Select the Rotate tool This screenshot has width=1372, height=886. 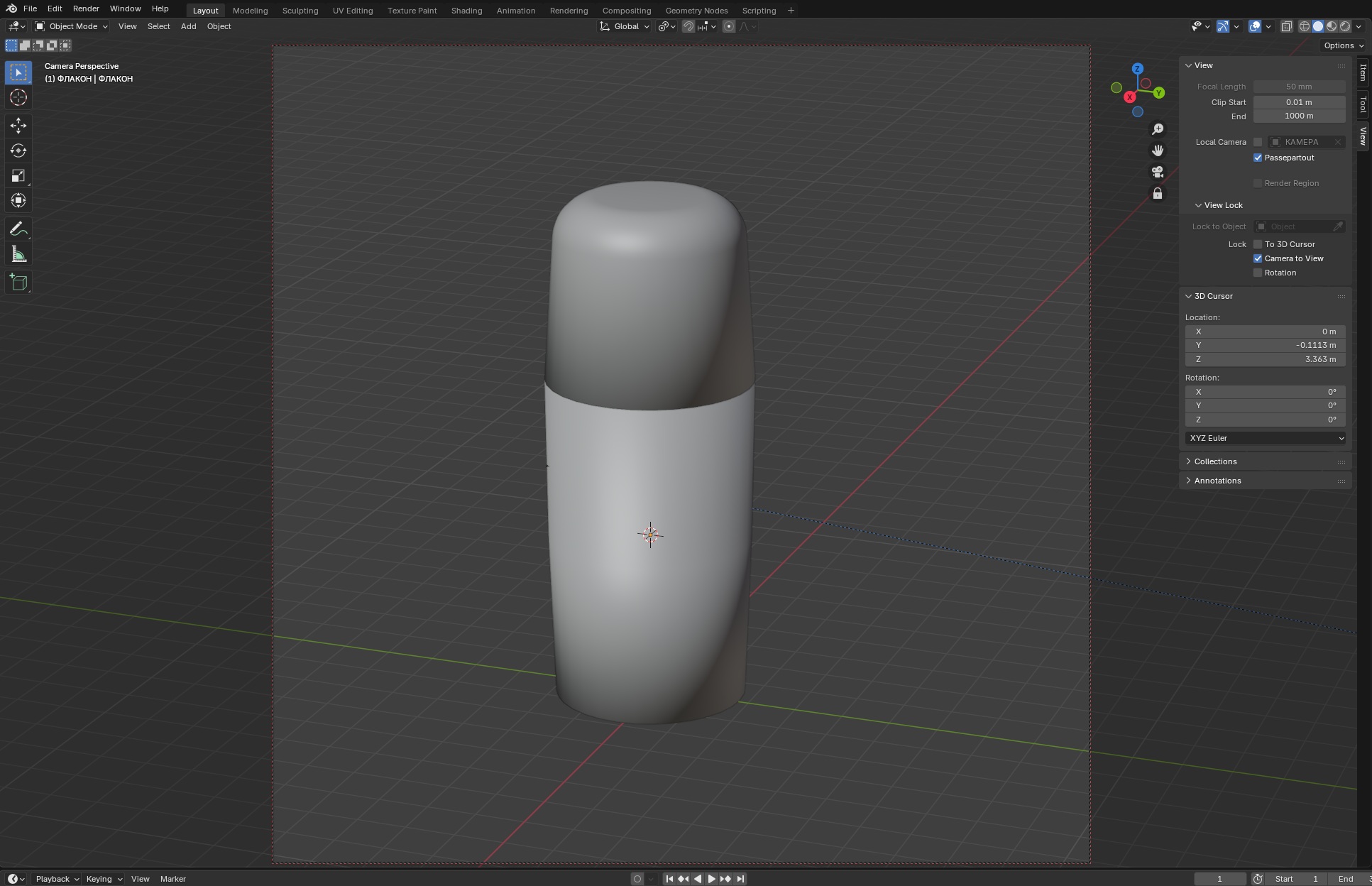[x=18, y=151]
